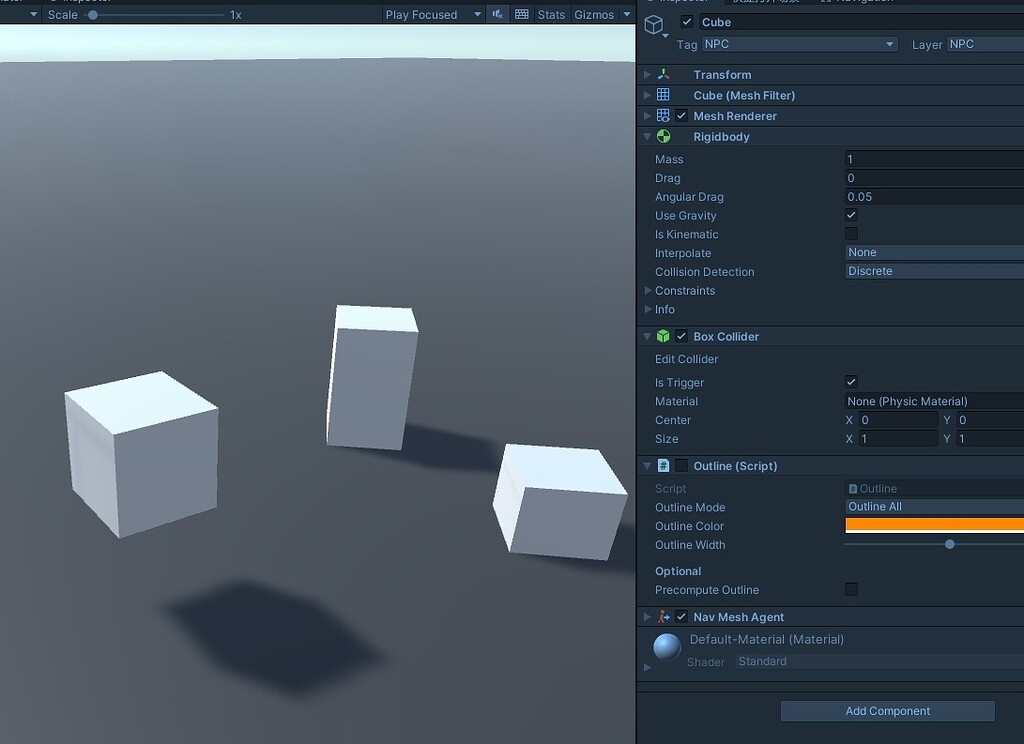Enable the Is Kinematic checkbox

(x=851, y=234)
